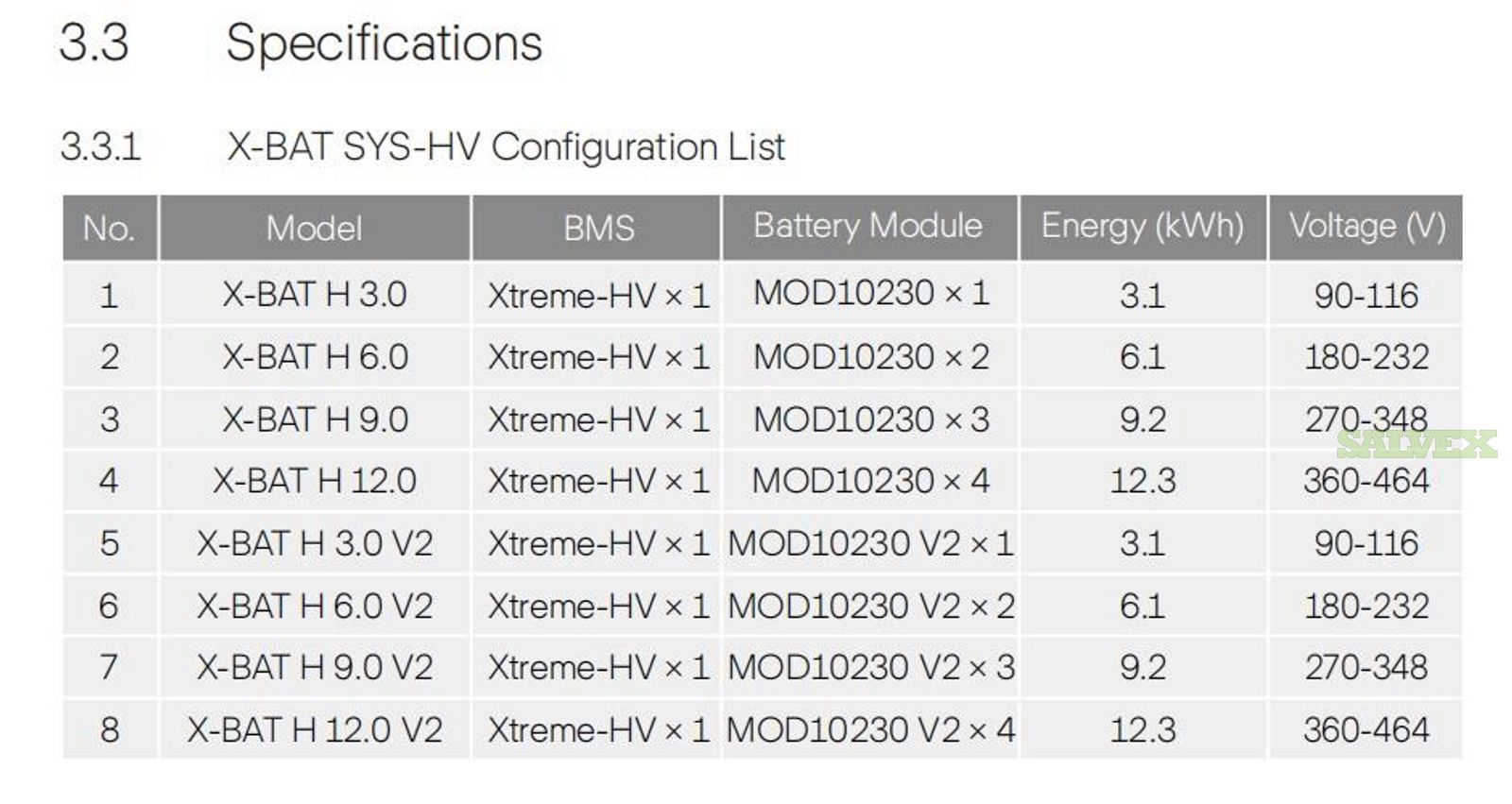Select the X-BAT SYS-HV Configuration List subheading
This screenshot has width=1512, height=804.
[x=506, y=146]
